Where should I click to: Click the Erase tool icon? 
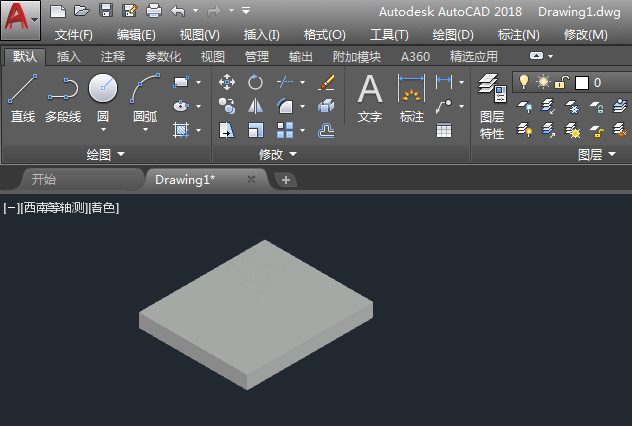326,83
